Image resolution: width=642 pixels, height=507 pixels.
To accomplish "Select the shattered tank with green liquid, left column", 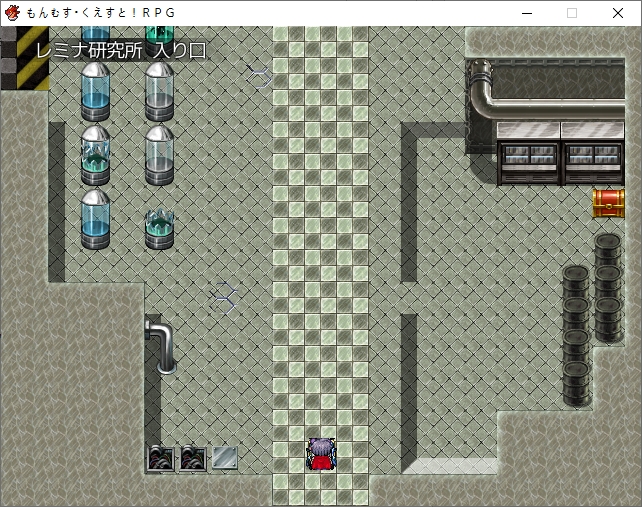I will point(95,156).
